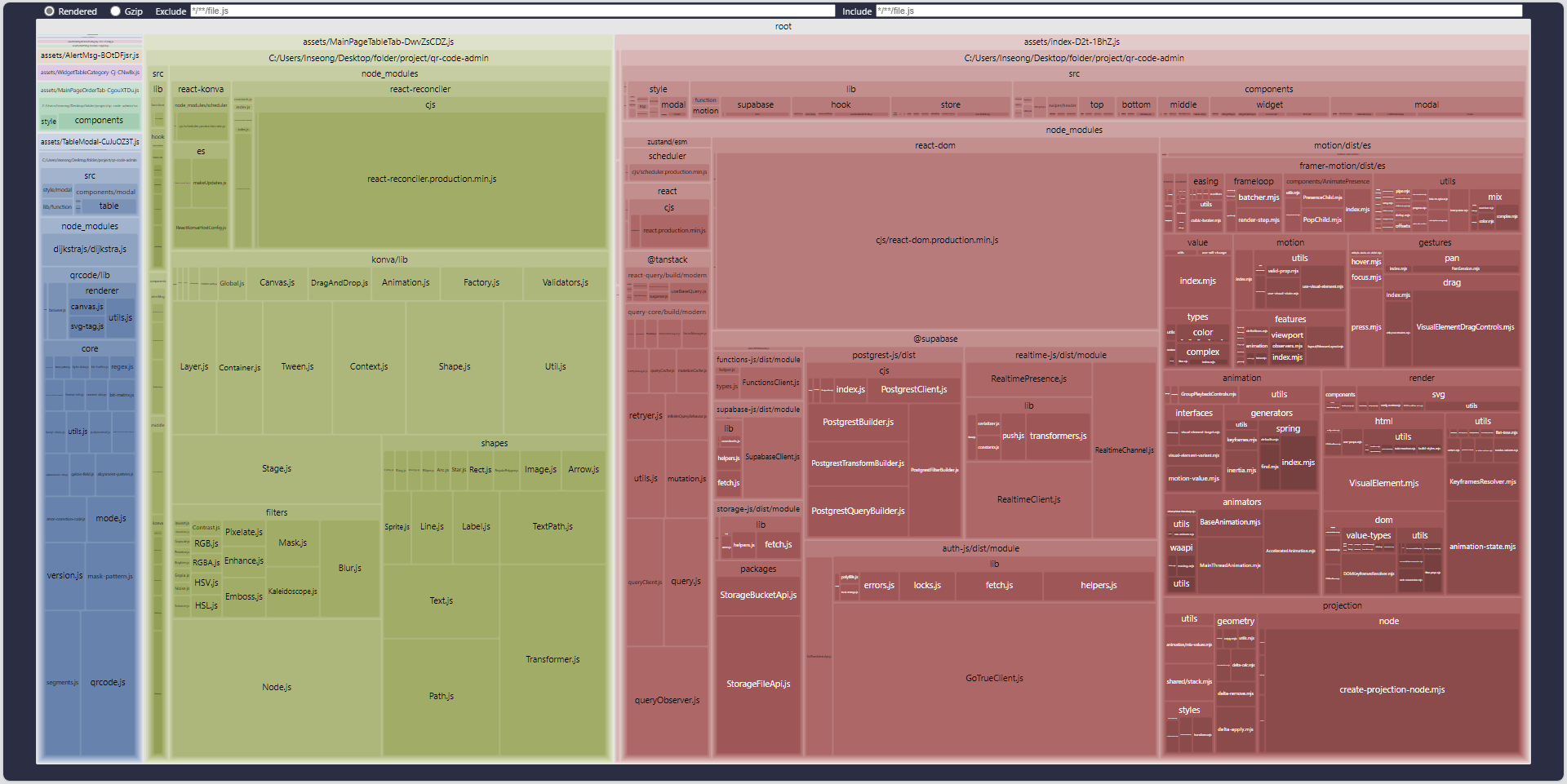Click the Shape.js block in konva
This screenshot has height=784, width=1567.
(x=455, y=367)
